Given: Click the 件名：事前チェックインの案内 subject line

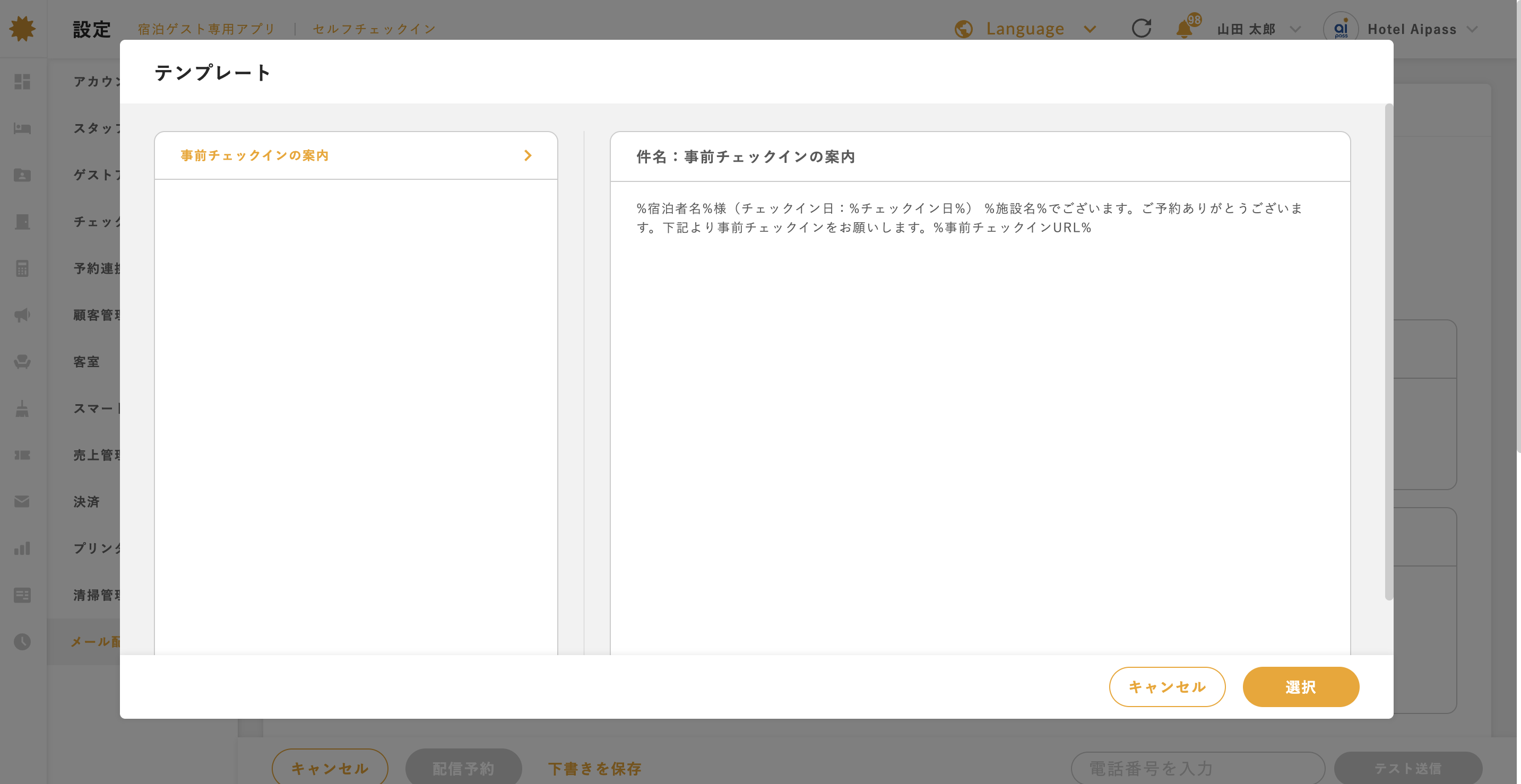Looking at the screenshot, I should pyautogui.click(x=746, y=156).
